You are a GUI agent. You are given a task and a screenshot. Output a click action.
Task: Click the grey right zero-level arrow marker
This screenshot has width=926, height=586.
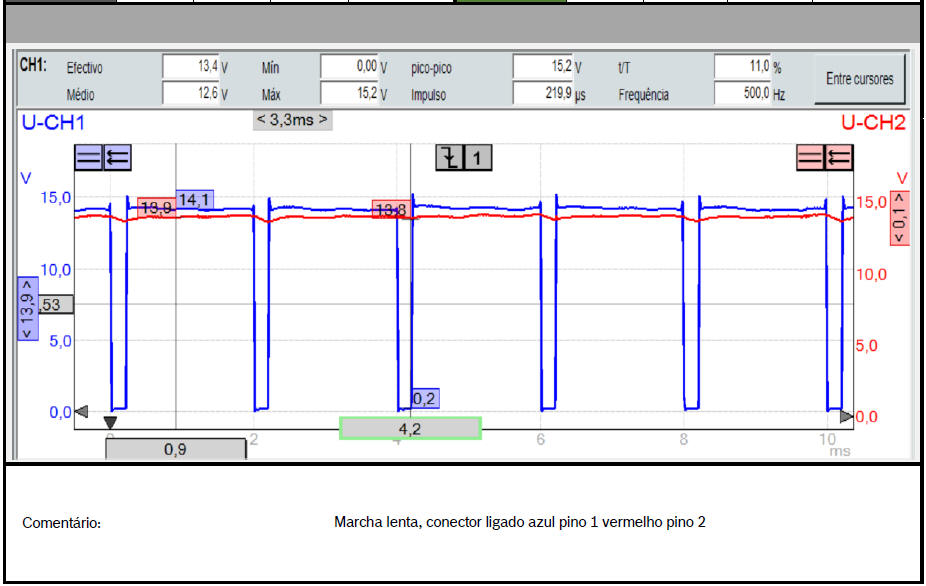(846, 416)
